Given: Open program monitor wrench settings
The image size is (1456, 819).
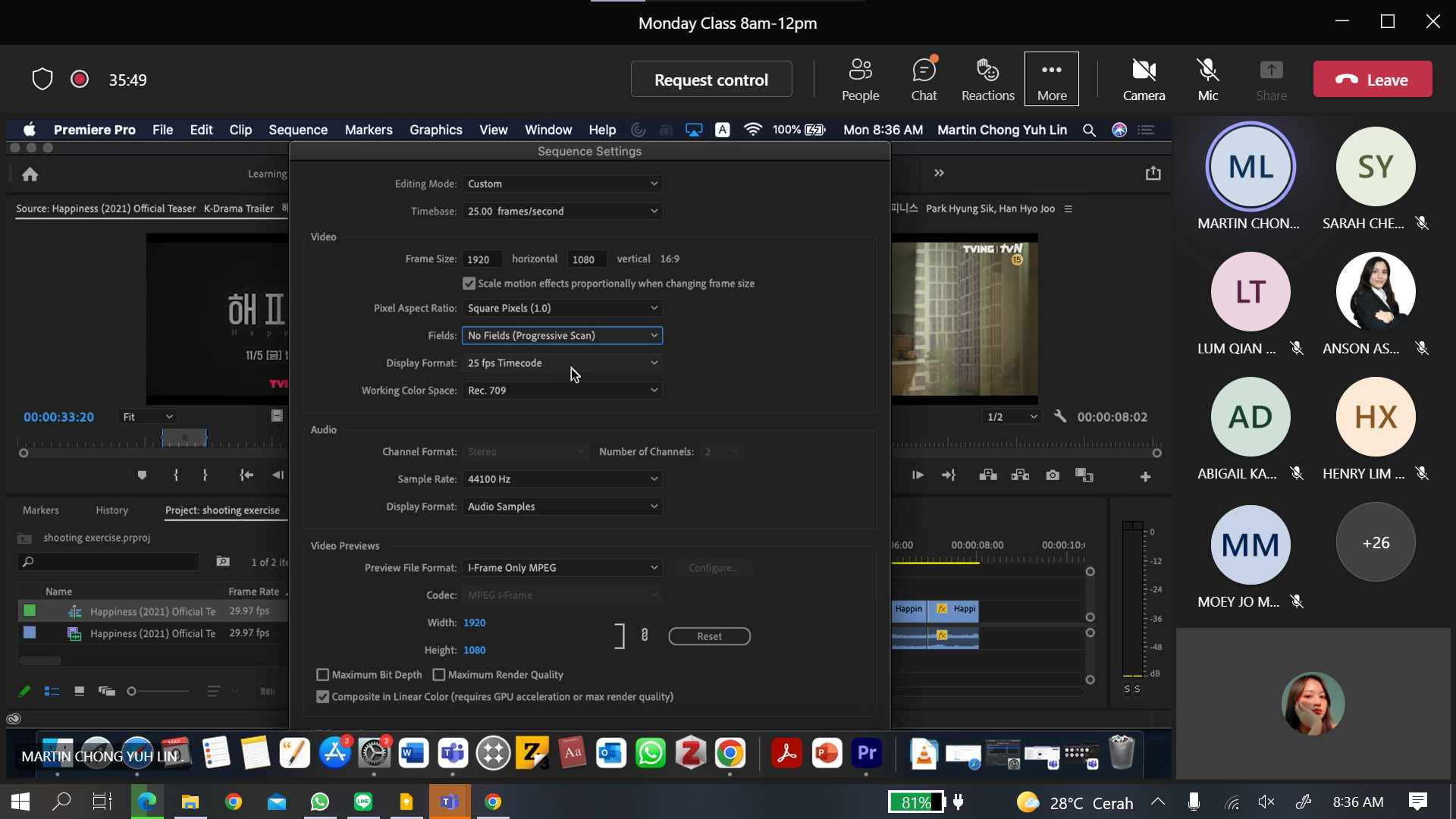Looking at the screenshot, I should tap(1060, 416).
